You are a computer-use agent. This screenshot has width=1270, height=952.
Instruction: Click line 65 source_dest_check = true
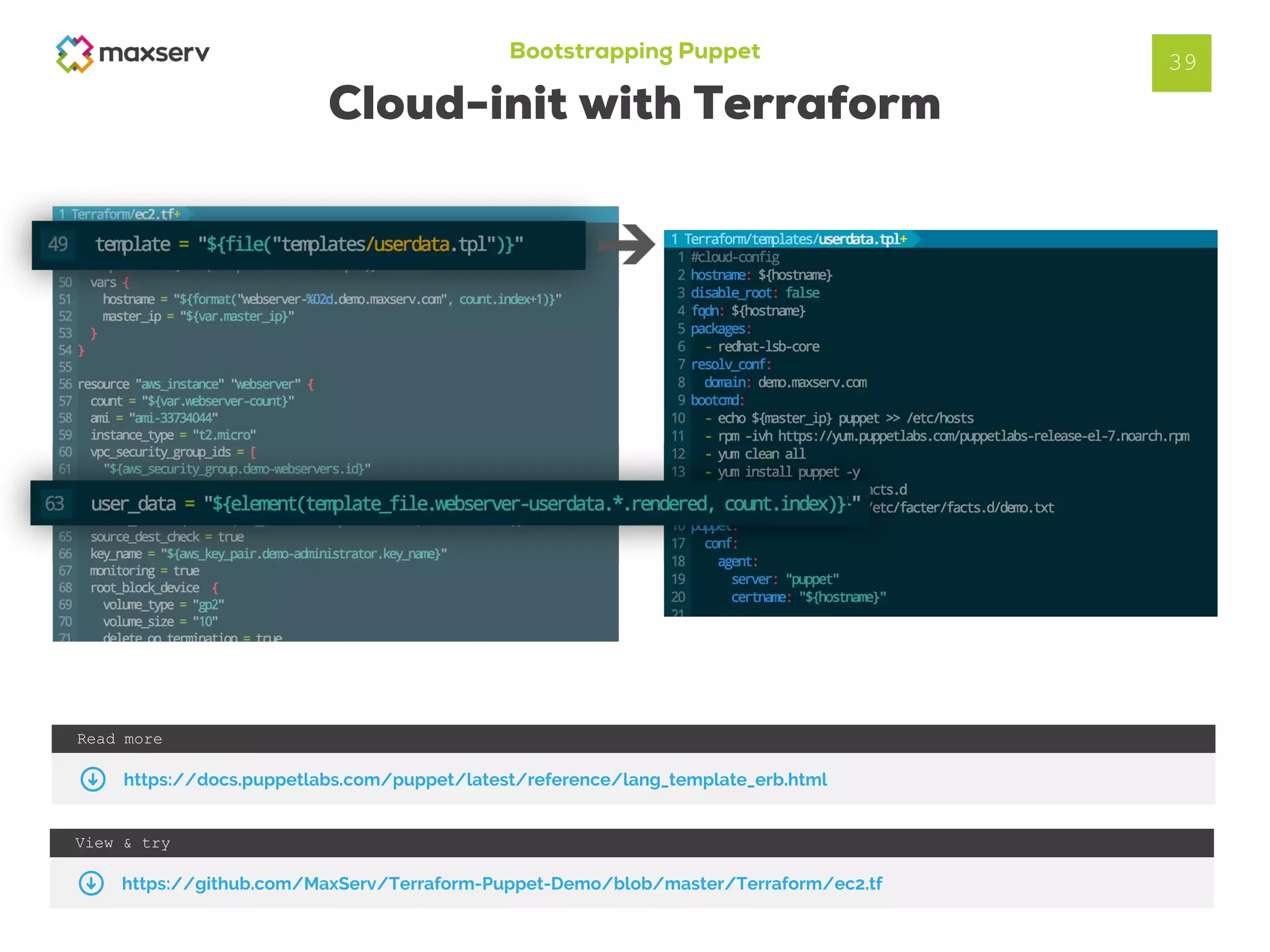[x=167, y=537]
